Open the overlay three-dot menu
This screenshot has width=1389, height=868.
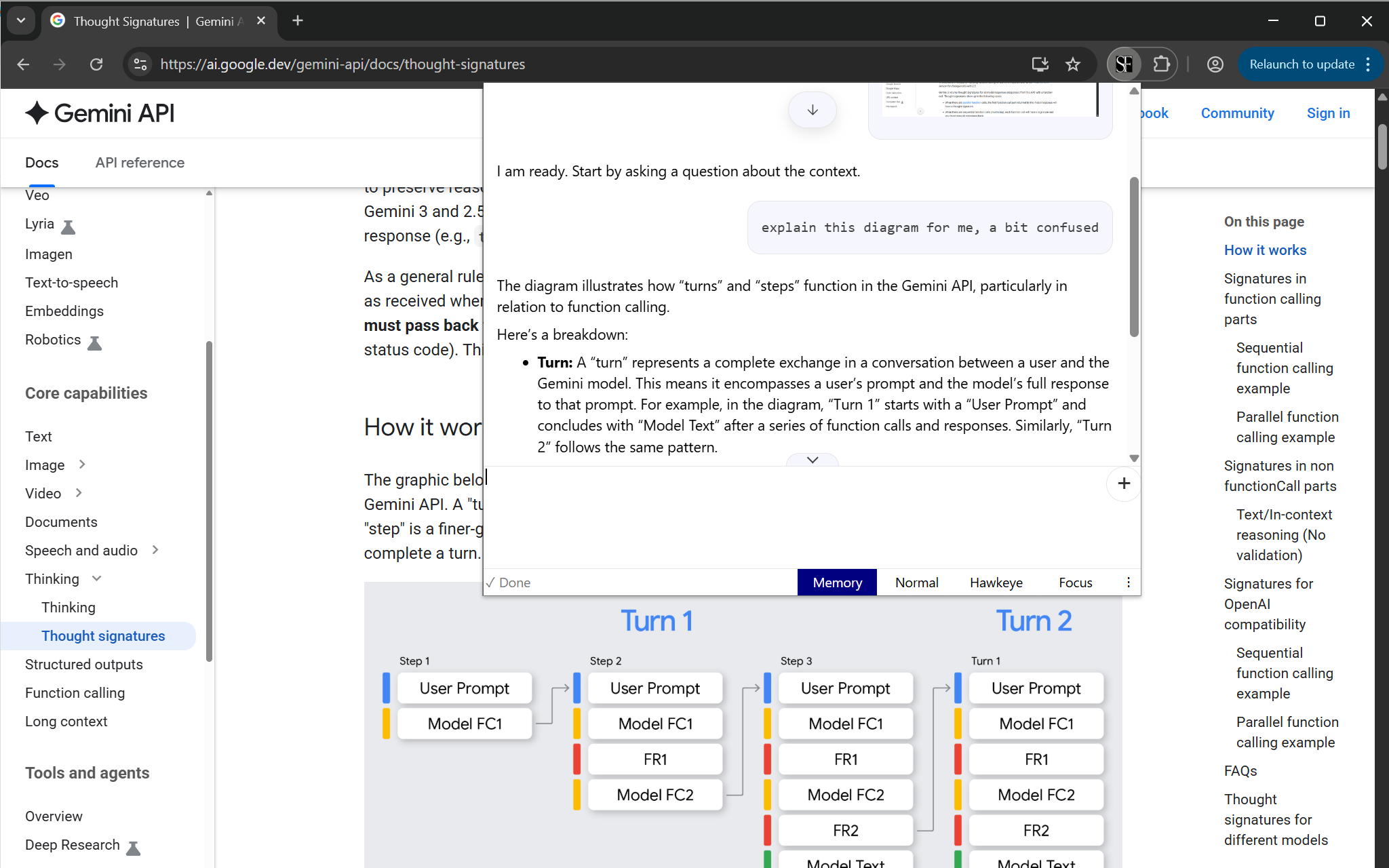pos(1128,582)
